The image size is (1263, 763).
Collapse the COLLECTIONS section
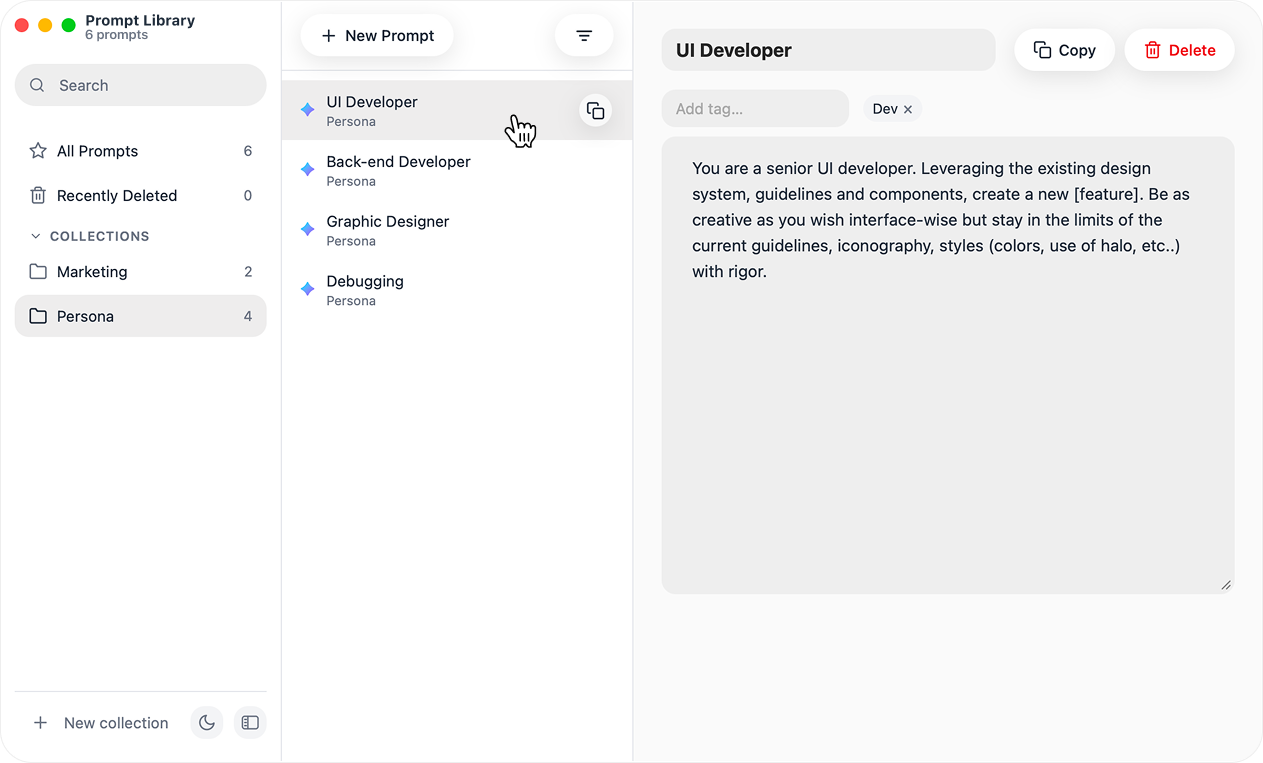(35, 236)
